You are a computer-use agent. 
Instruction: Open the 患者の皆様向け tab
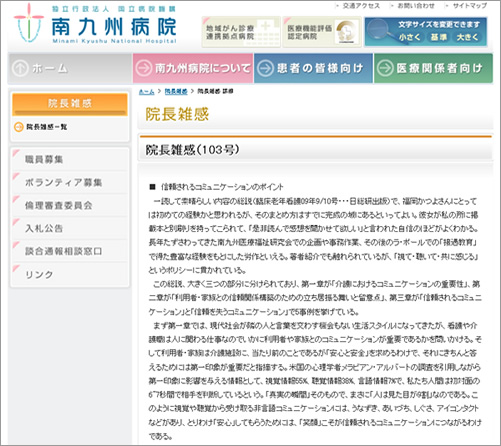point(313,68)
